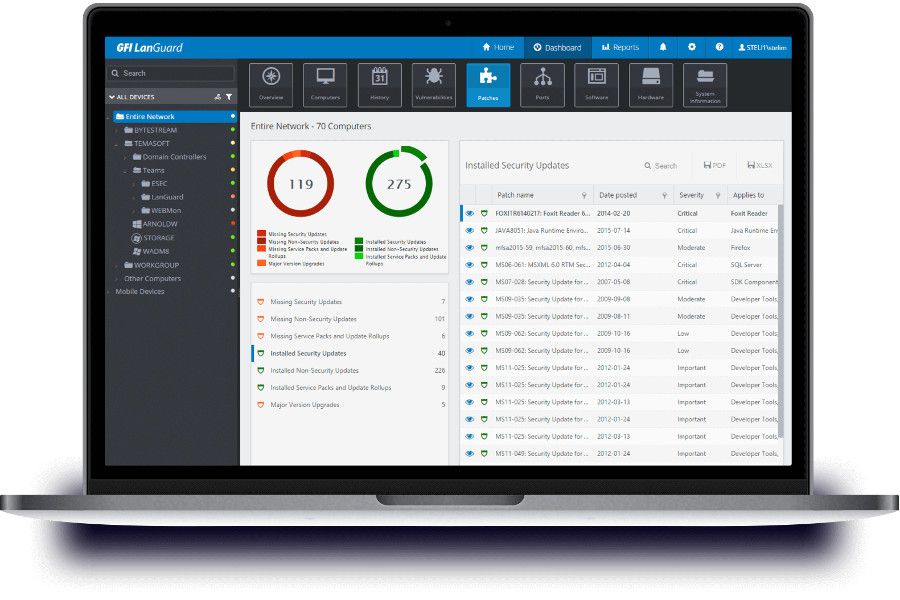Viewport: 900px width, 600px height.
Task: Click the green 275 installed updates donut chart
Action: pos(399,181)
